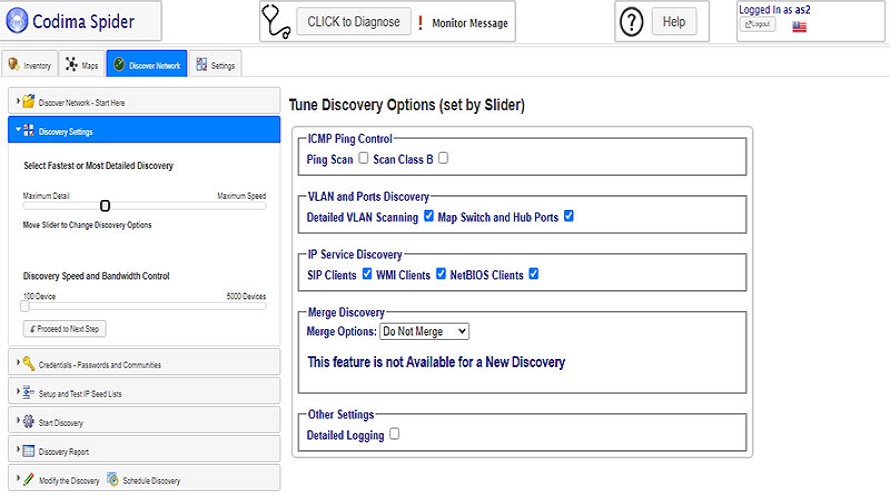Open the Help button
This screenshot has height=500, width=890.
coord(674,22)
